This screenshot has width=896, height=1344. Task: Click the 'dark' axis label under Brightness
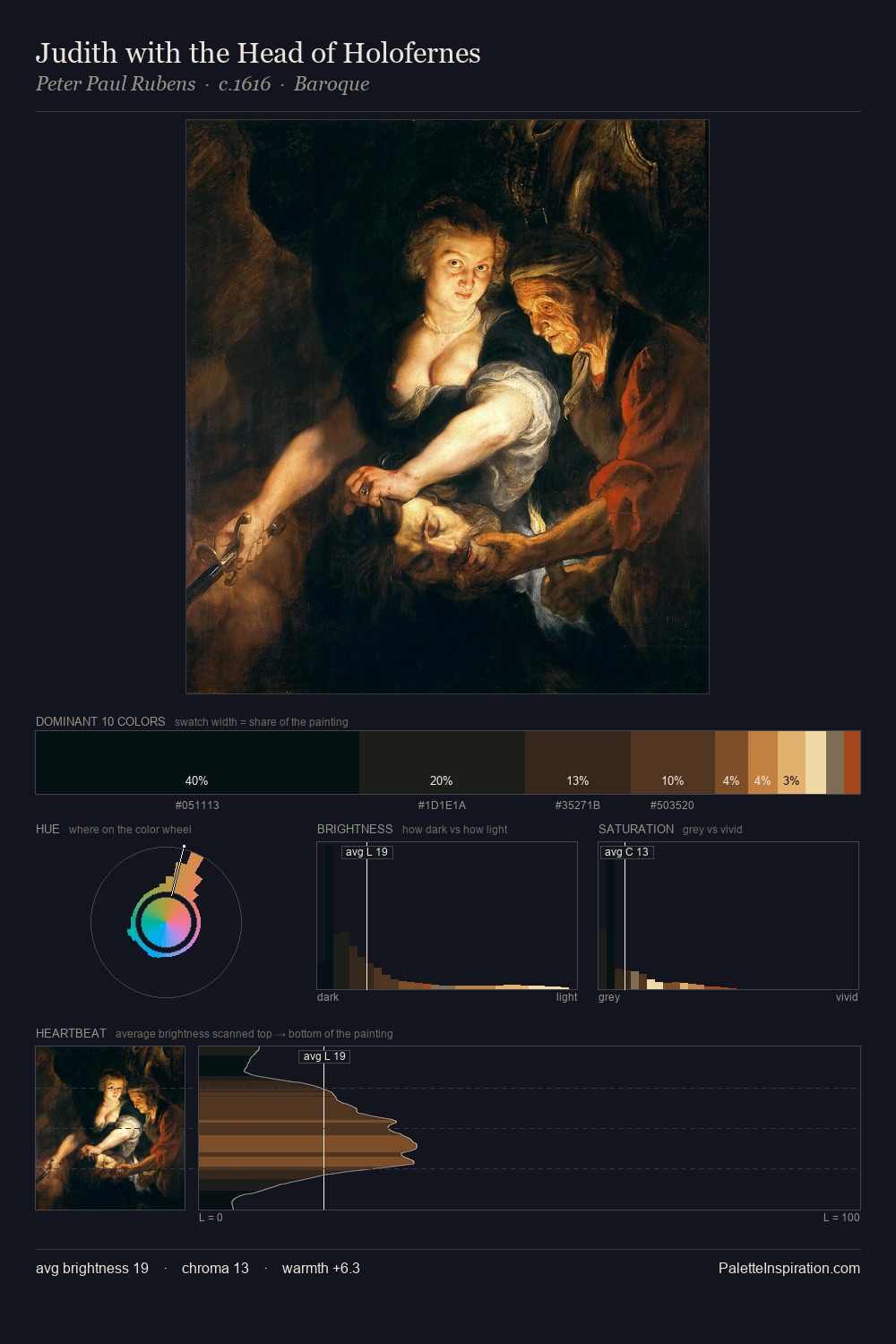tap(328, 997)
